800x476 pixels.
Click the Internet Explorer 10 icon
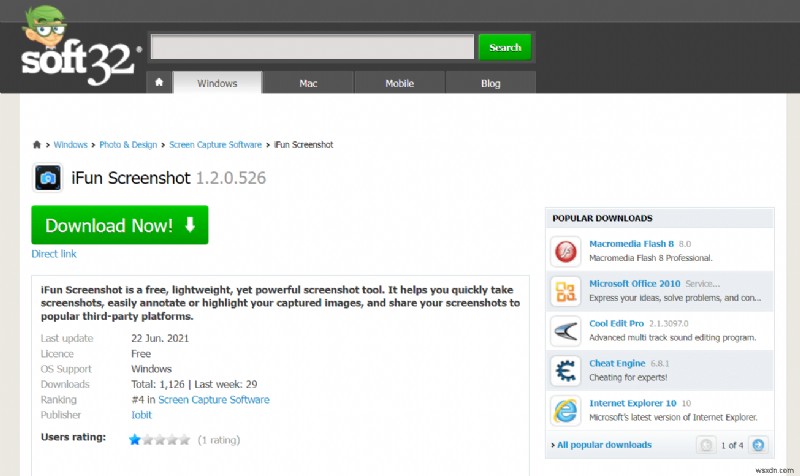pos(565,411)
